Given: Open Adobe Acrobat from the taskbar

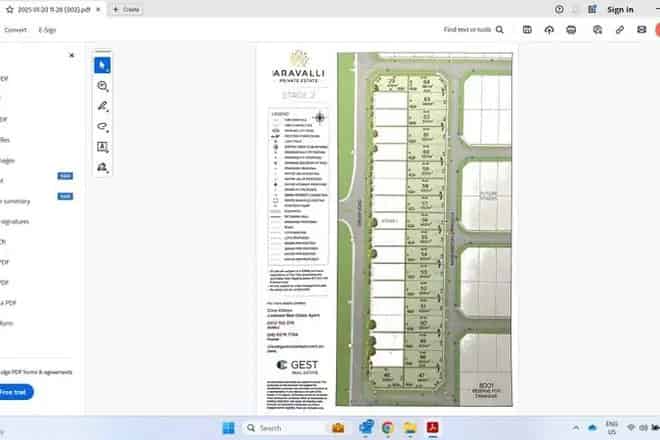Looking at the screenshot, I should click(x=432, y=428).
